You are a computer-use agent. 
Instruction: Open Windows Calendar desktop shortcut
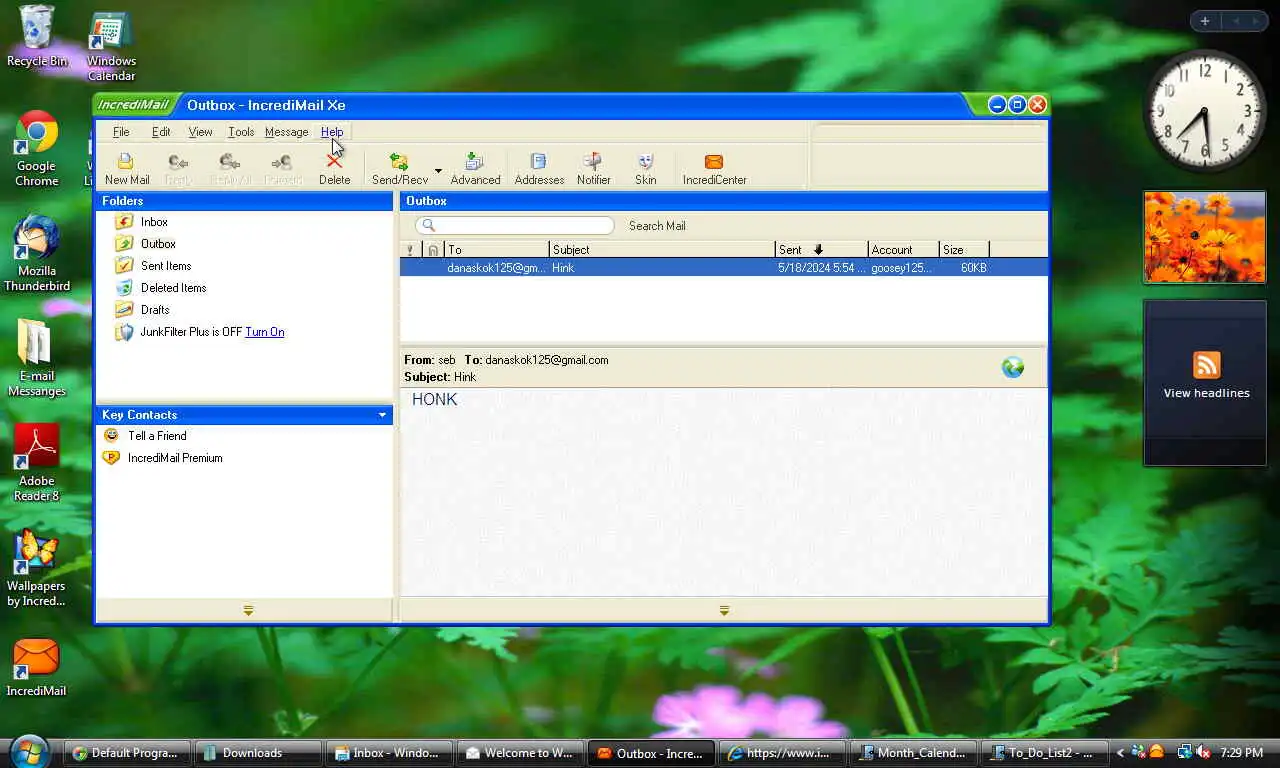click(x=111, y=44)
